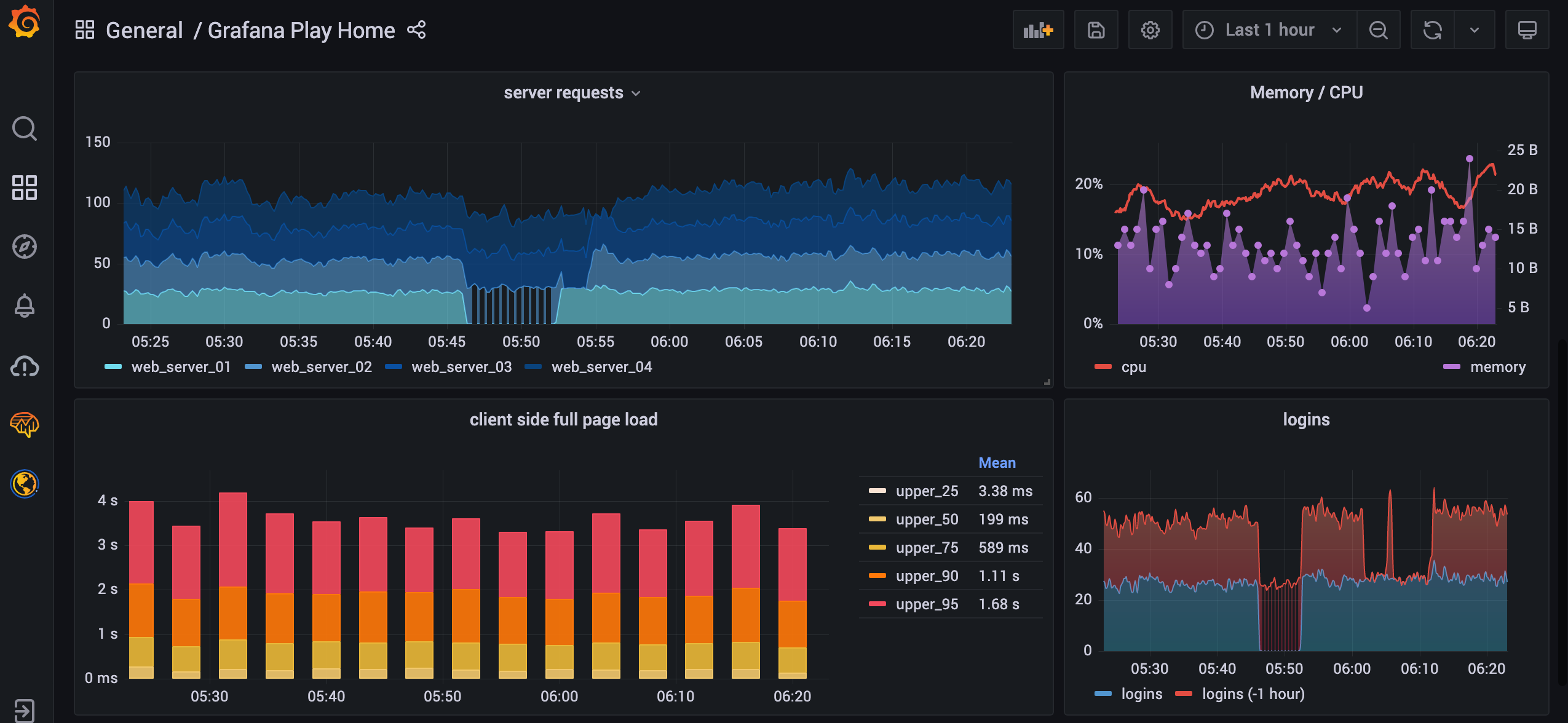Click the Grafana logo home icon
Image resolution: width=1568 pixels, height=723 pixels.
click(25, 23)
